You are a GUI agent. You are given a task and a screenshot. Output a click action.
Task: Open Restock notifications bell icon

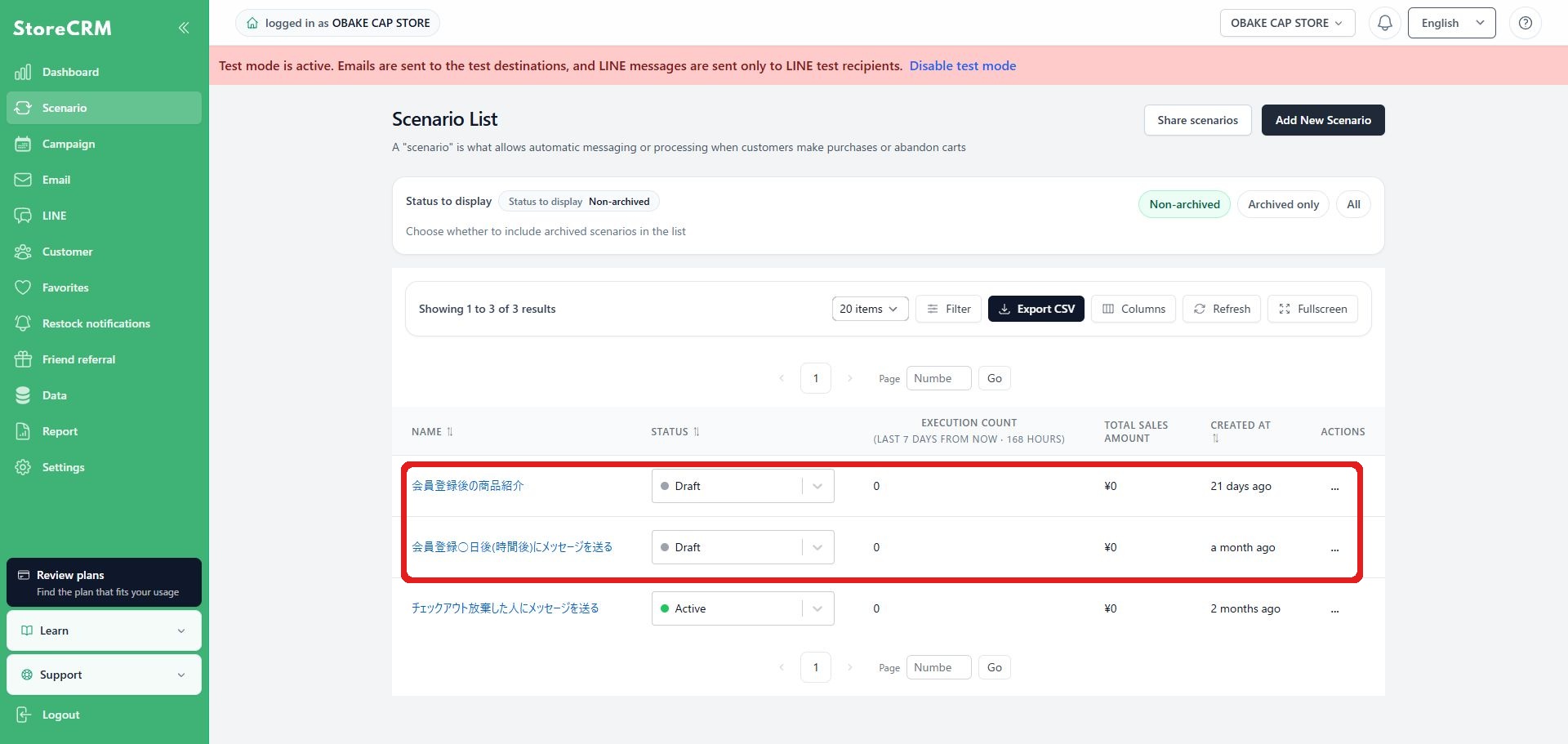click(x=23, y=323)
